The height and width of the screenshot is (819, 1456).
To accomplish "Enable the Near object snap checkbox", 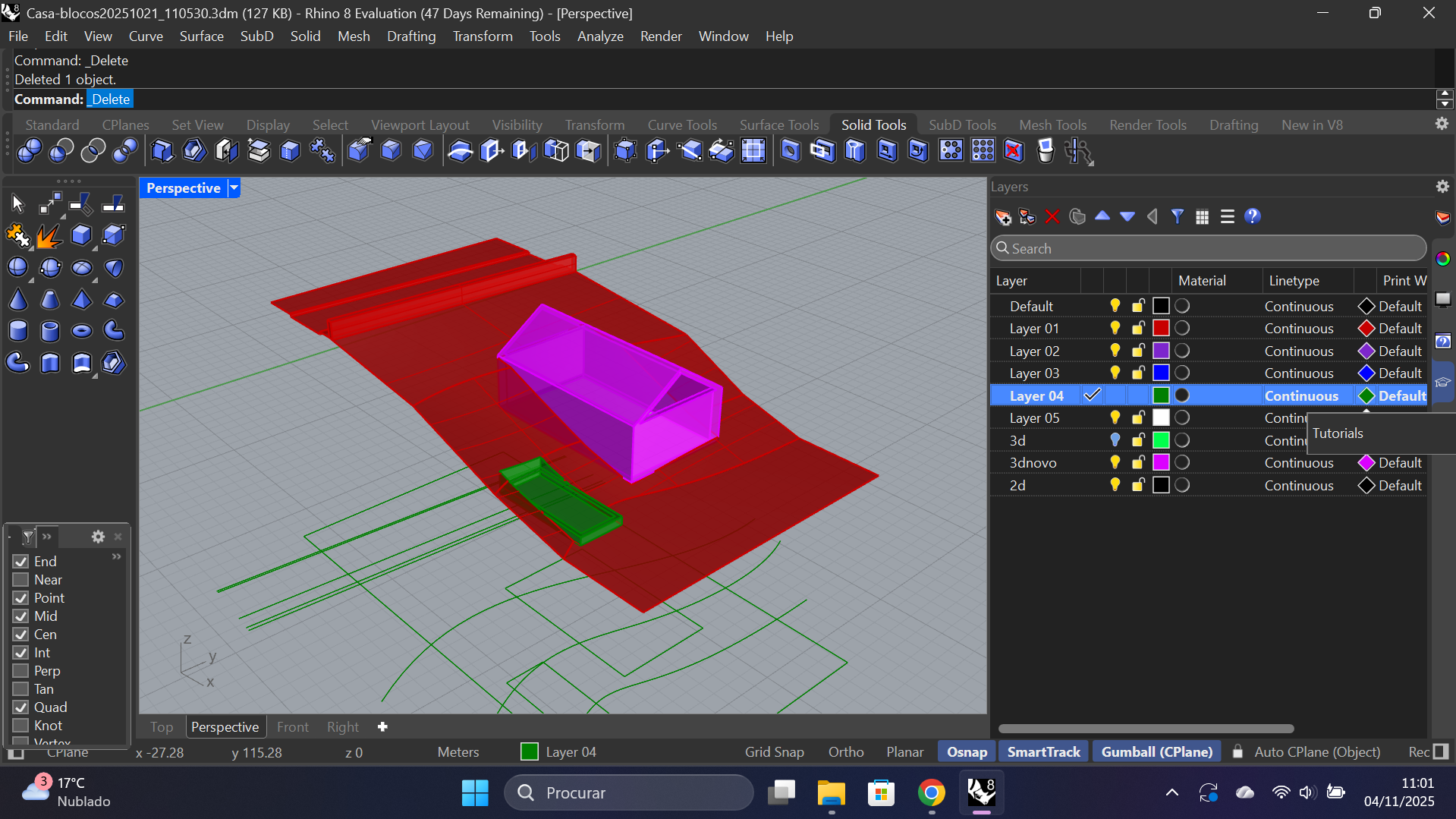I will (x=20, y=580).
